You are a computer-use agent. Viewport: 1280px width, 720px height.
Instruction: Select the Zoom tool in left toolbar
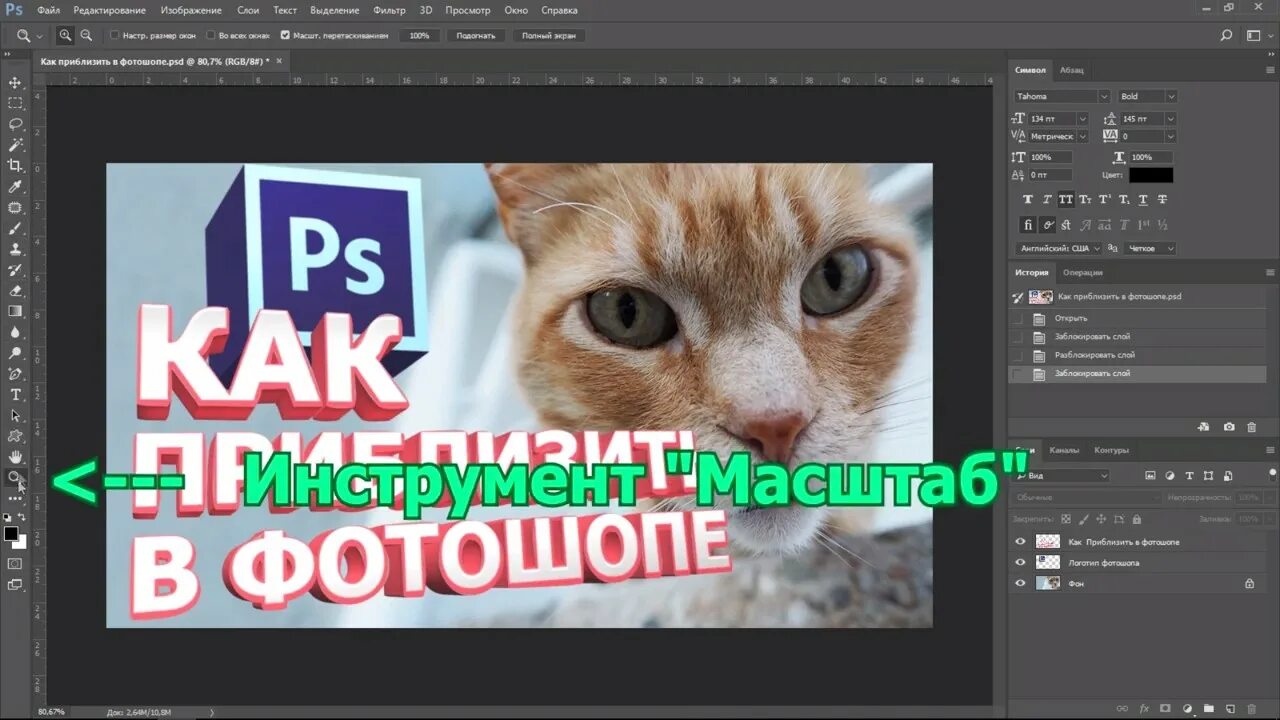(15, 478)
